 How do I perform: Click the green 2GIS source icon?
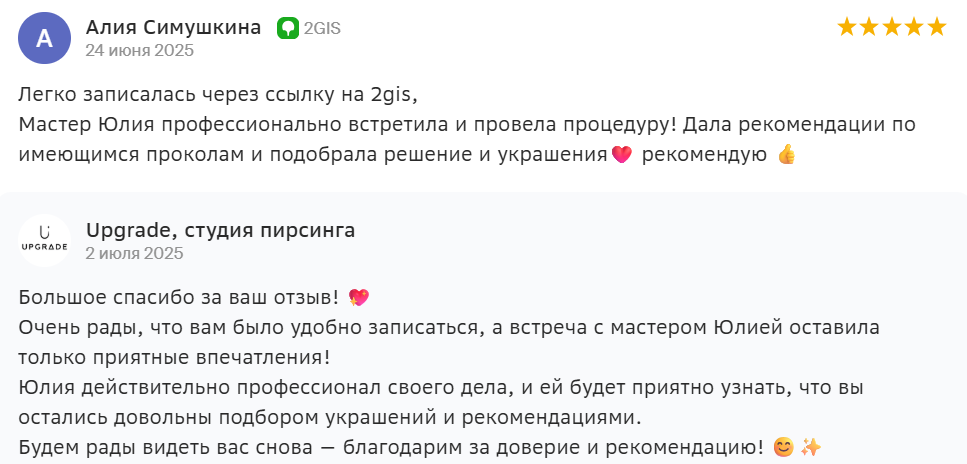(287, 28)
